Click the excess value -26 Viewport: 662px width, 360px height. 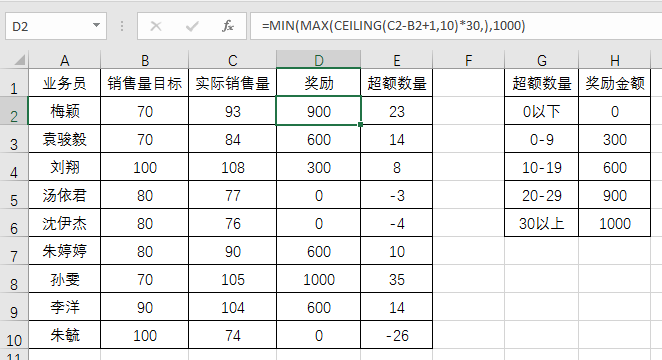coord(397,335)
